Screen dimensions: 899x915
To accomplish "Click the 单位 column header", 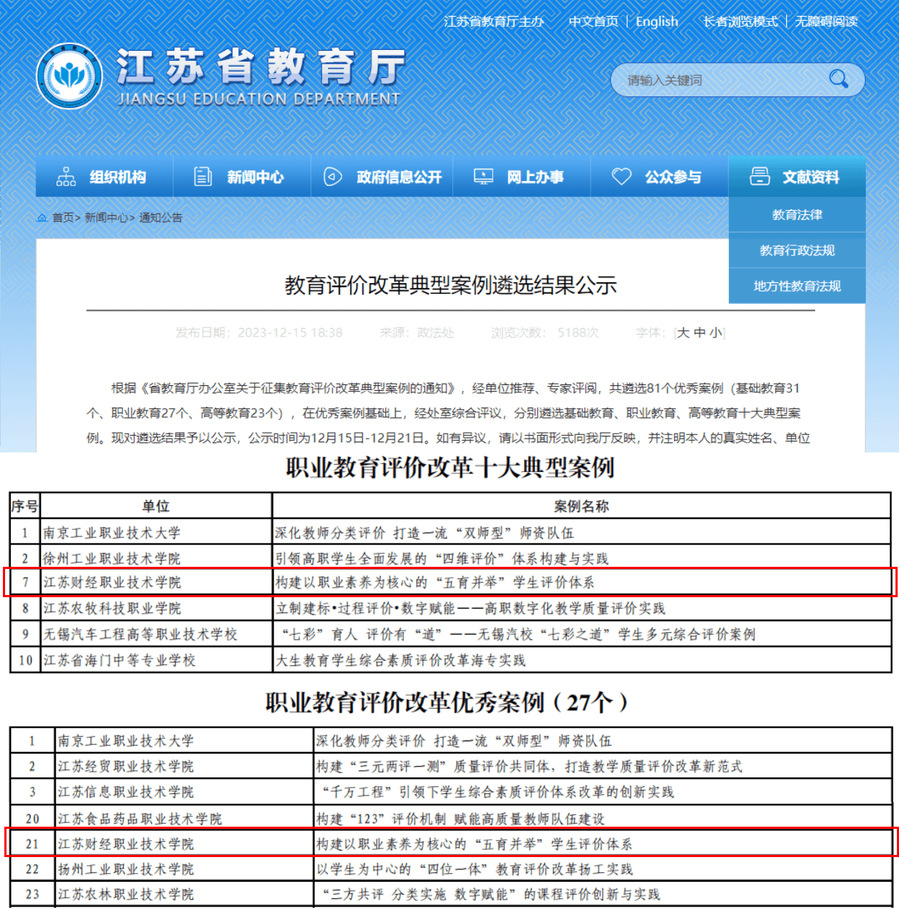I will [x=156, y=506].
